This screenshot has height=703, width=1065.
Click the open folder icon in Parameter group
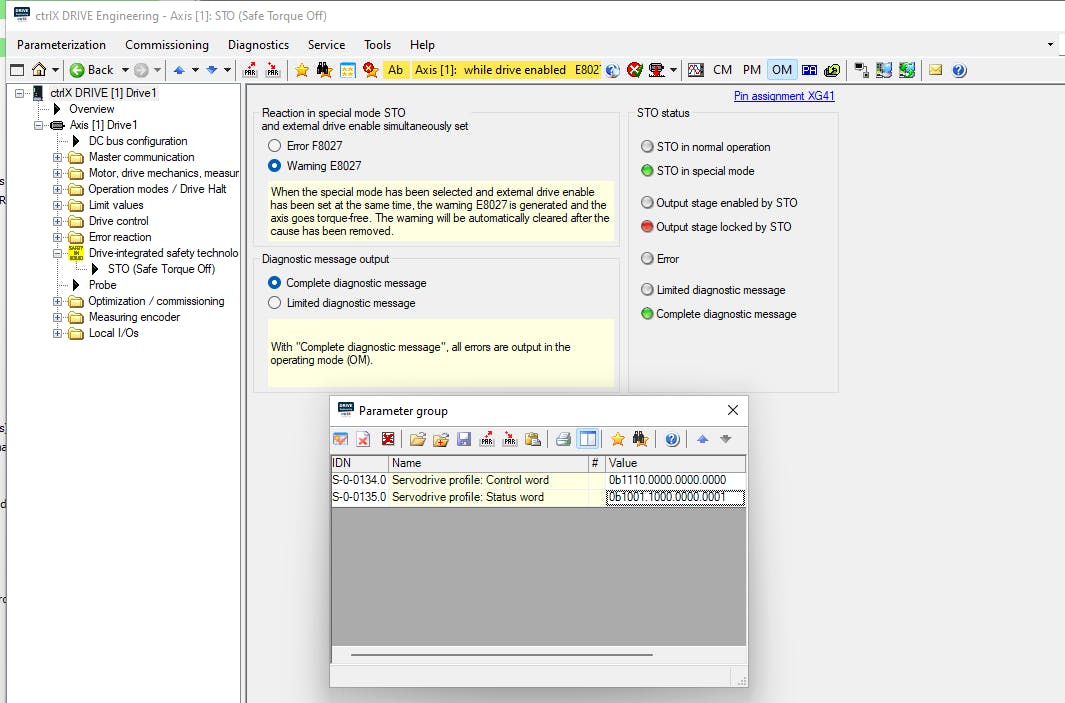tap(418, 439)
